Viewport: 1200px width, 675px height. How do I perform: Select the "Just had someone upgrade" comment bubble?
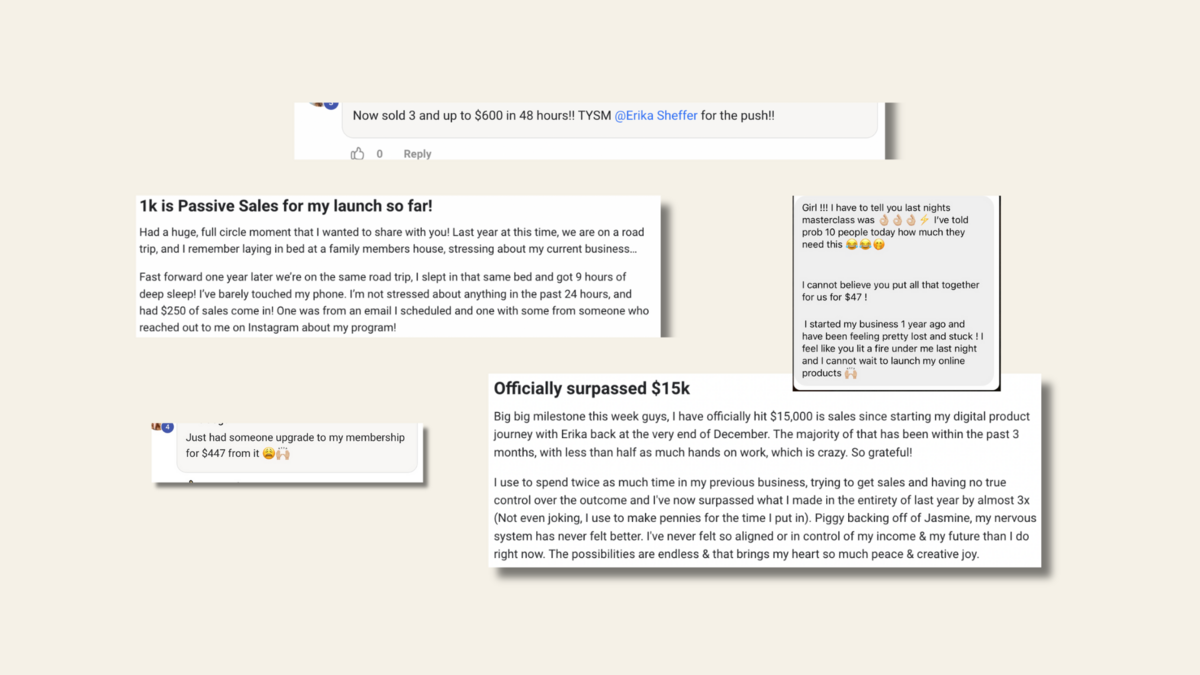297,448
